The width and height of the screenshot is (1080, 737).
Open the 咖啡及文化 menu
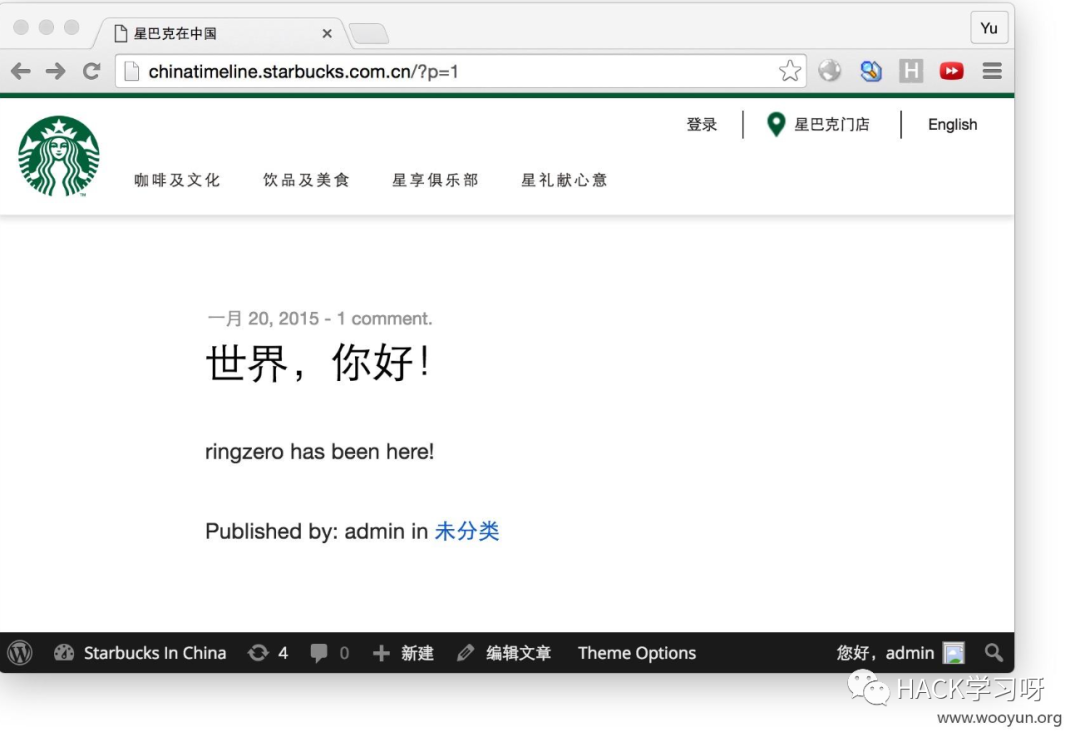(176, 180)
